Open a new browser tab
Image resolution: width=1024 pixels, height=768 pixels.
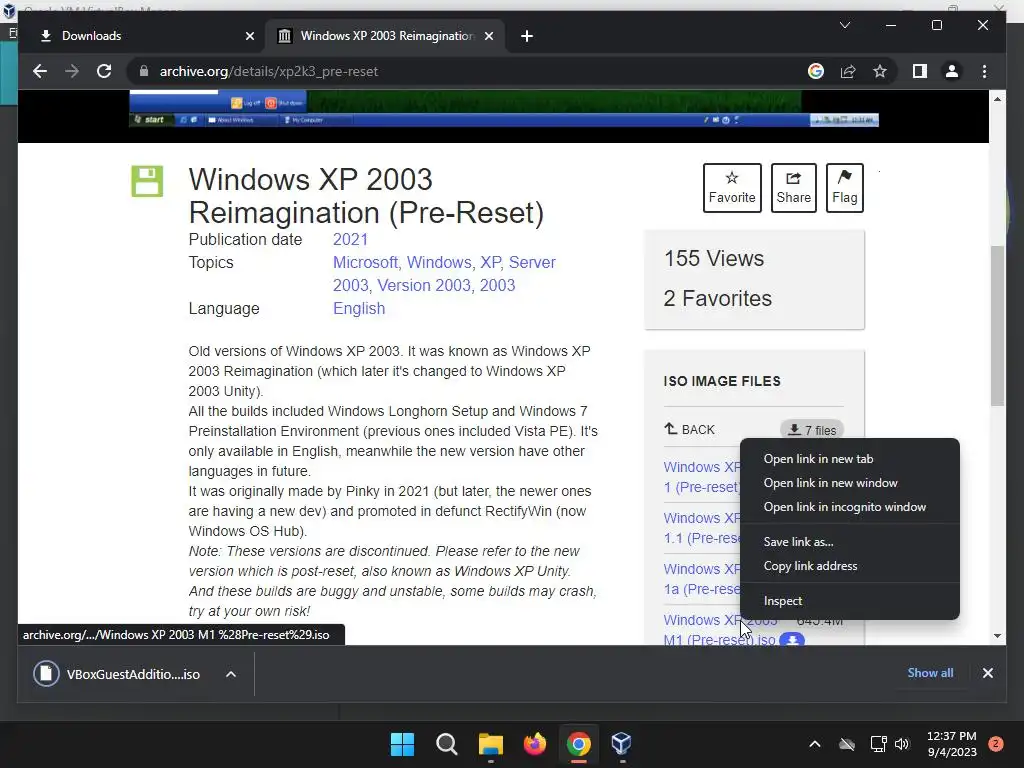(526, 36)
